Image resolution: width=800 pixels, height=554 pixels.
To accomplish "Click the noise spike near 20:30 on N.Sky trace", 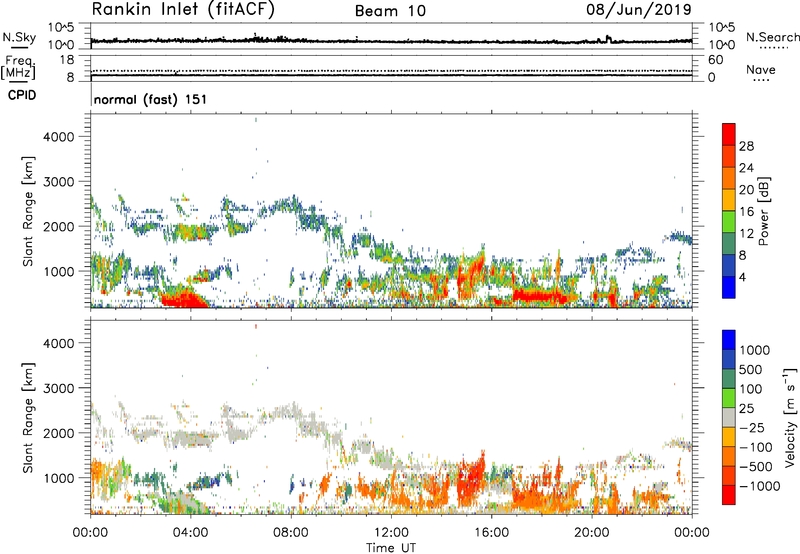I will 608,38.
